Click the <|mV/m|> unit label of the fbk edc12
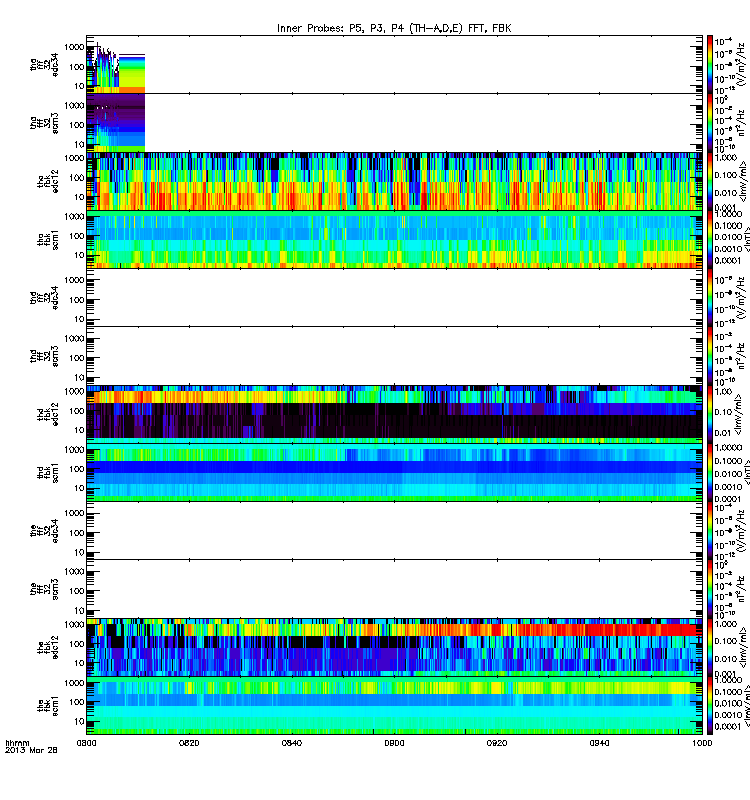This screenshot has height=800, width=750. 745,647
